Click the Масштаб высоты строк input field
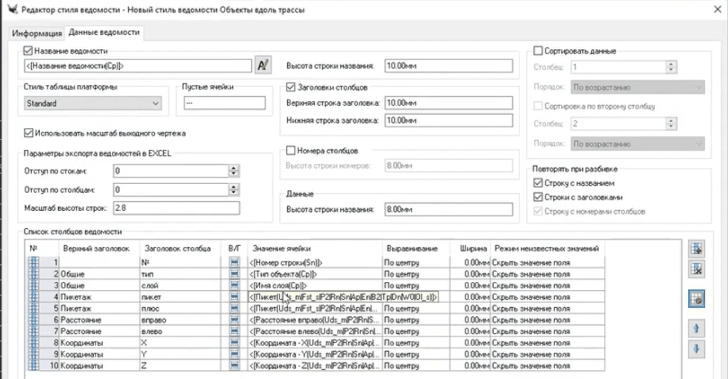 [176, 208]
